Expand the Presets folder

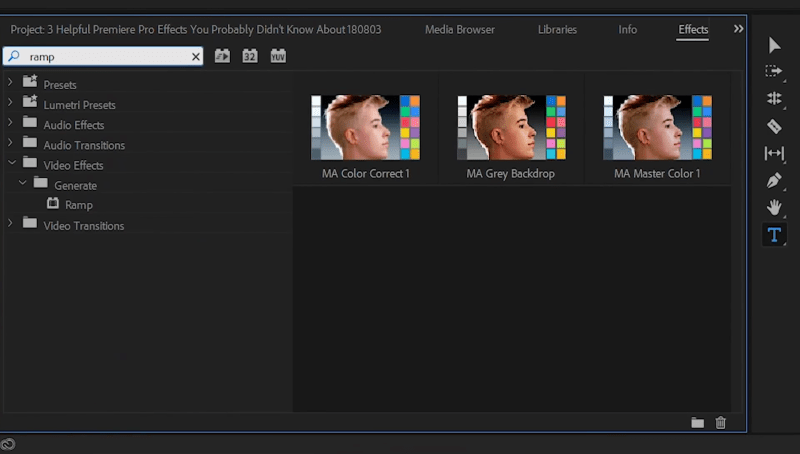[10, 82]
